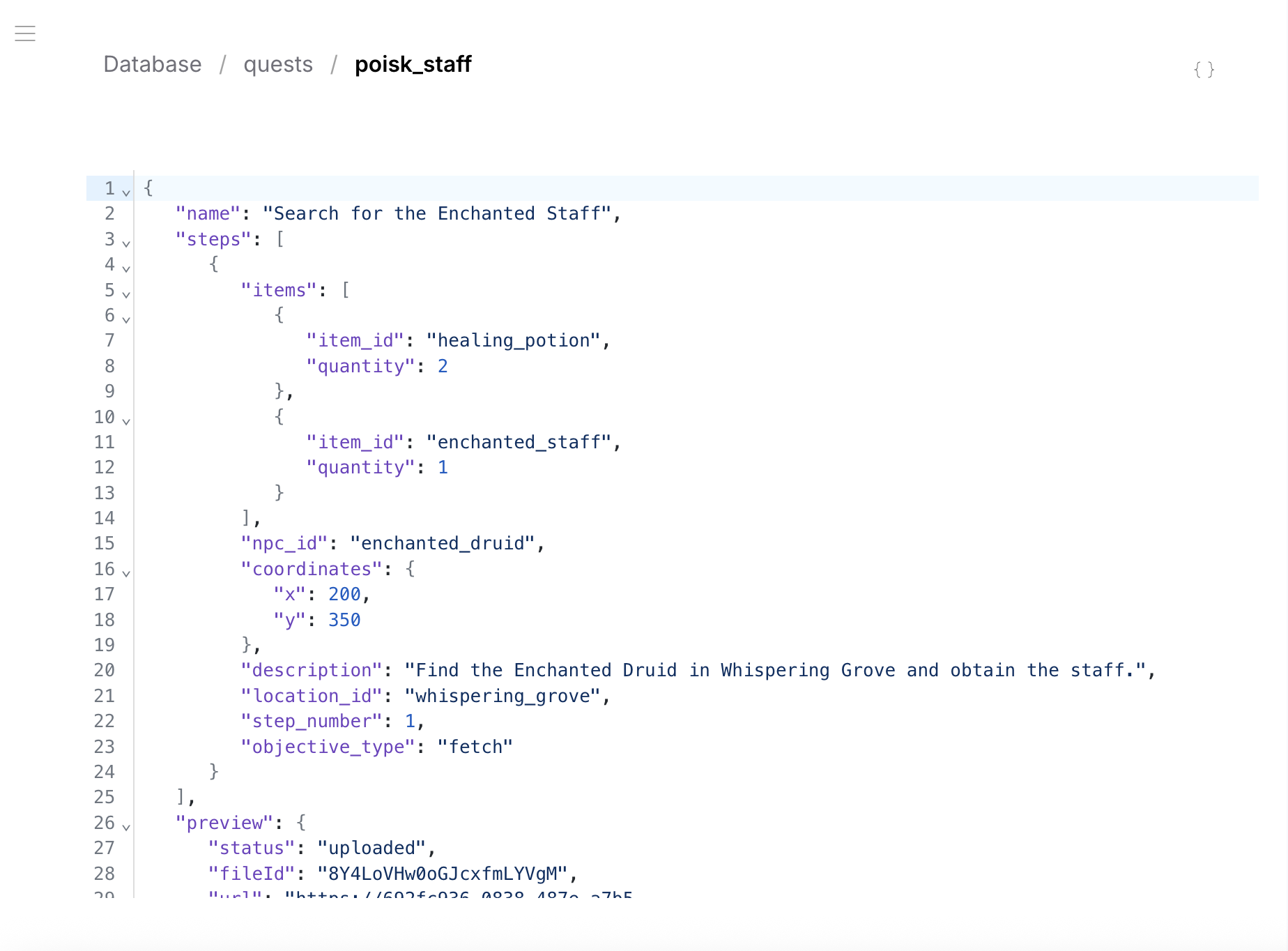Click the curly braces JSON view icon
1288x951 pixels.
[x=1204, y=68]
